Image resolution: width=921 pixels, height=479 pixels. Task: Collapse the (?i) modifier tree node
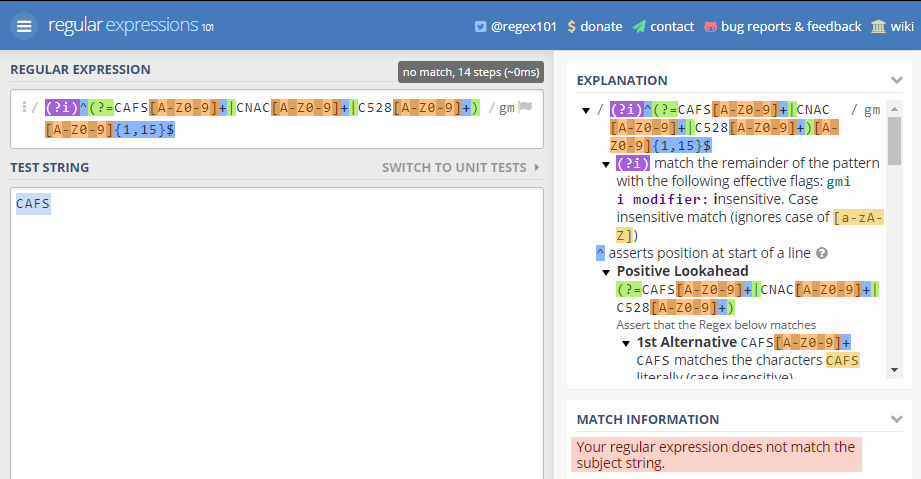606,164
